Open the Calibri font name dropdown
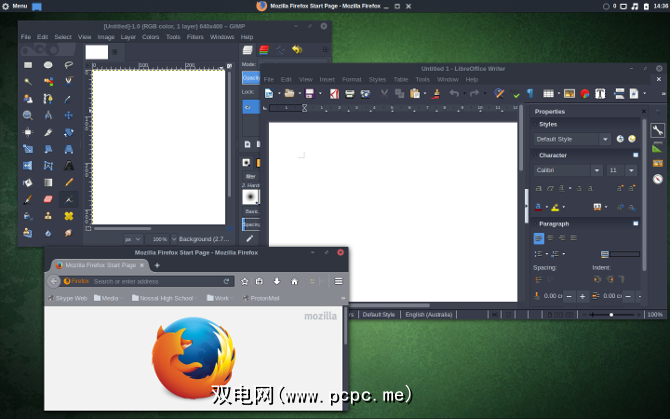Screen dimensions: 670x419 596,170
